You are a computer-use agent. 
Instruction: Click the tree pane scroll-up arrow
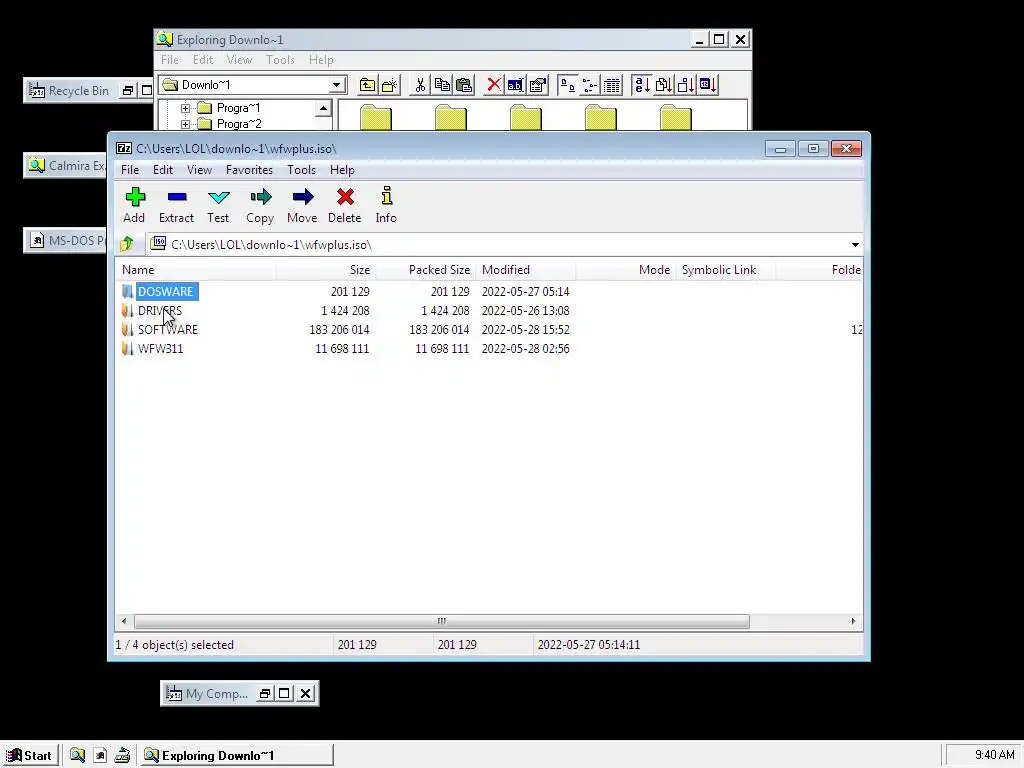(x=323, y=108)
